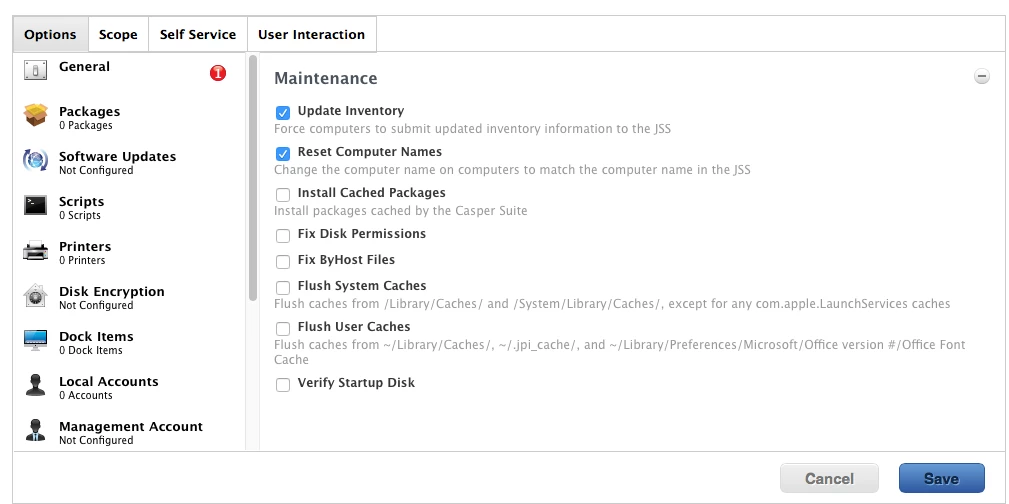Viewport: 1009px width, 504px height.
Task: Select the Printers icon in sidebar
Action: (x=36, y=251)
